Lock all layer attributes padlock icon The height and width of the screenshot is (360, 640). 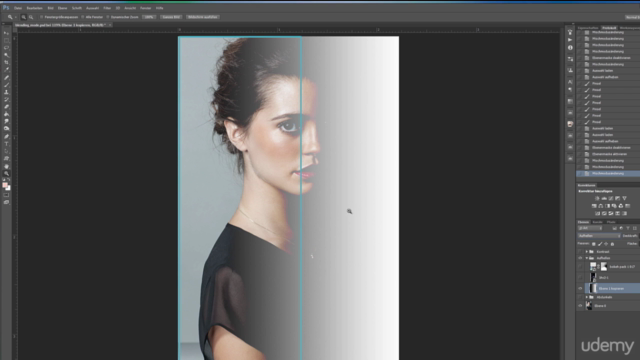pyautogui.click(x=612, y=244)
